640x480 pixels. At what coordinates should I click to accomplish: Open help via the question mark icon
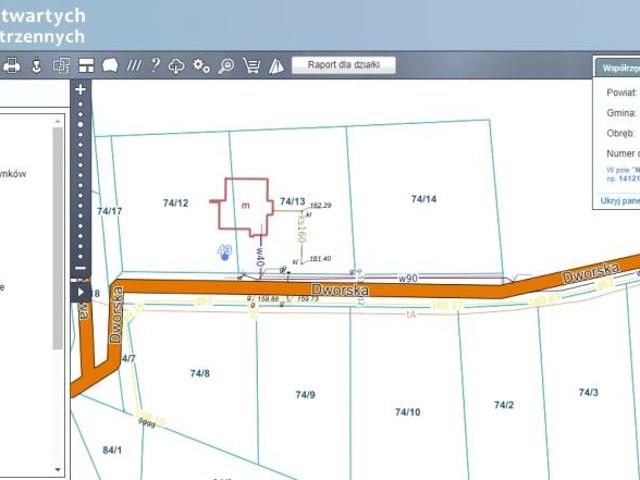click(155, 66)
